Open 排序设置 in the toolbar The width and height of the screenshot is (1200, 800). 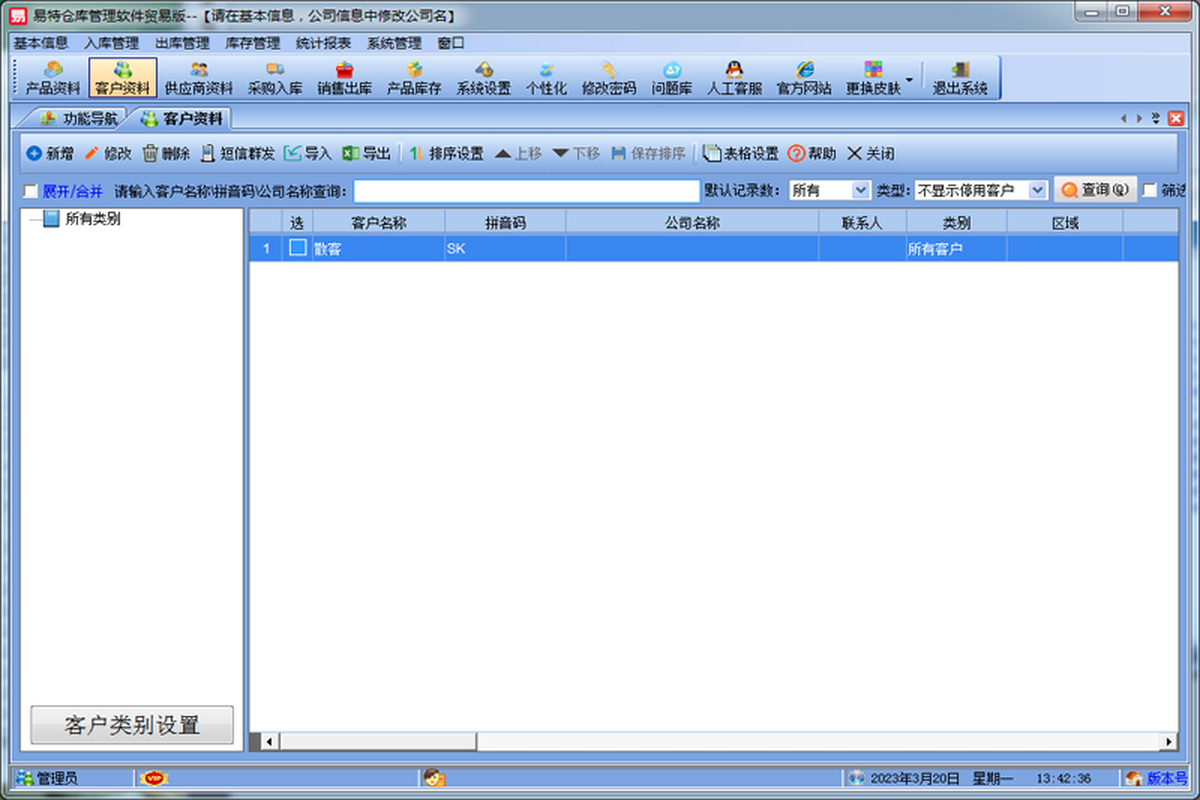coord(447,154)
